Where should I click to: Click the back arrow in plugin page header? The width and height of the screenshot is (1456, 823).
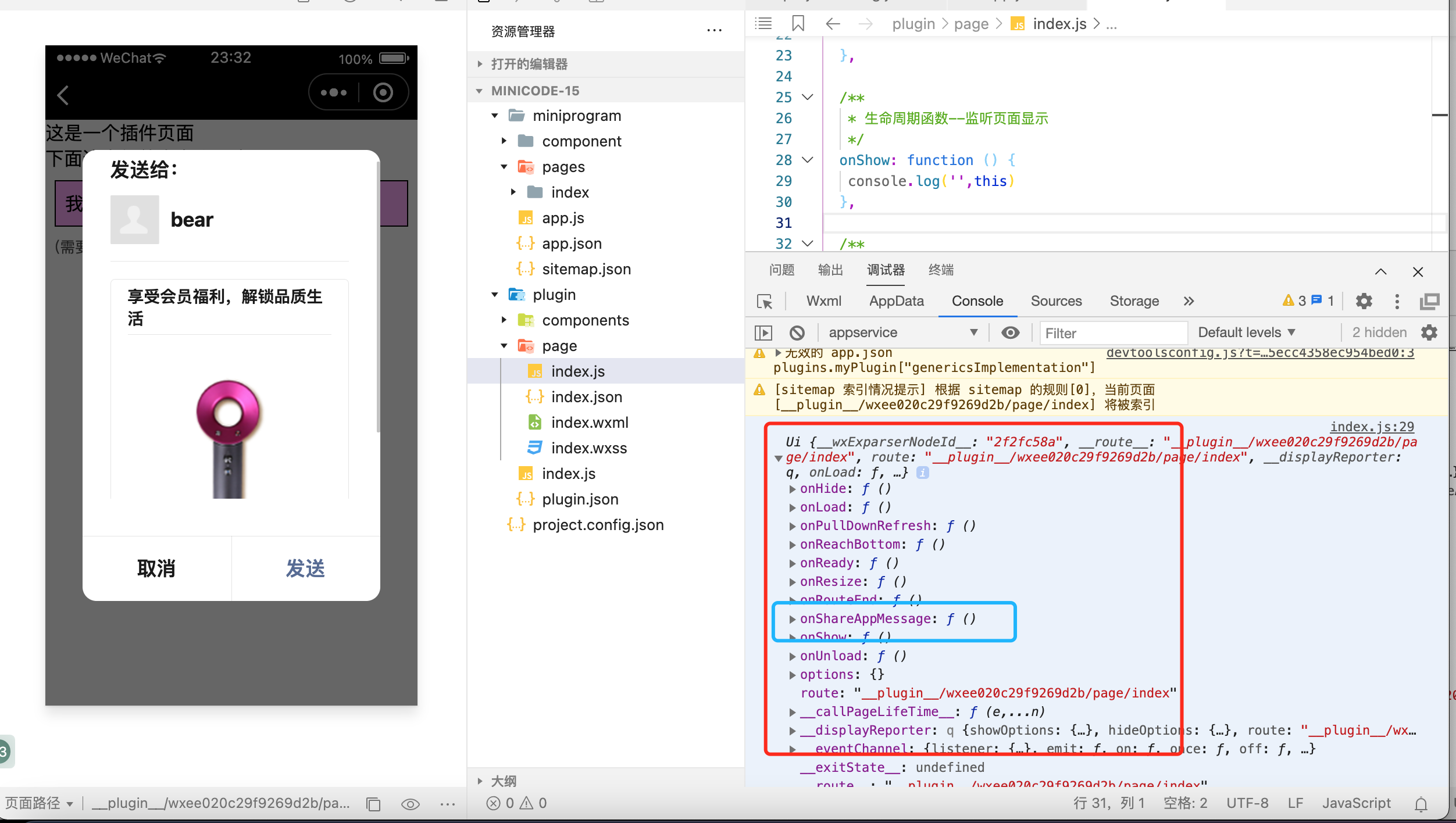click(x=64, y=94)
